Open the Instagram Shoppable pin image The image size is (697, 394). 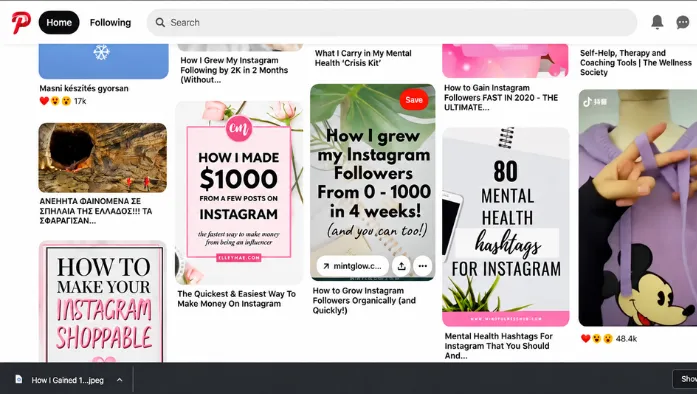103,302
